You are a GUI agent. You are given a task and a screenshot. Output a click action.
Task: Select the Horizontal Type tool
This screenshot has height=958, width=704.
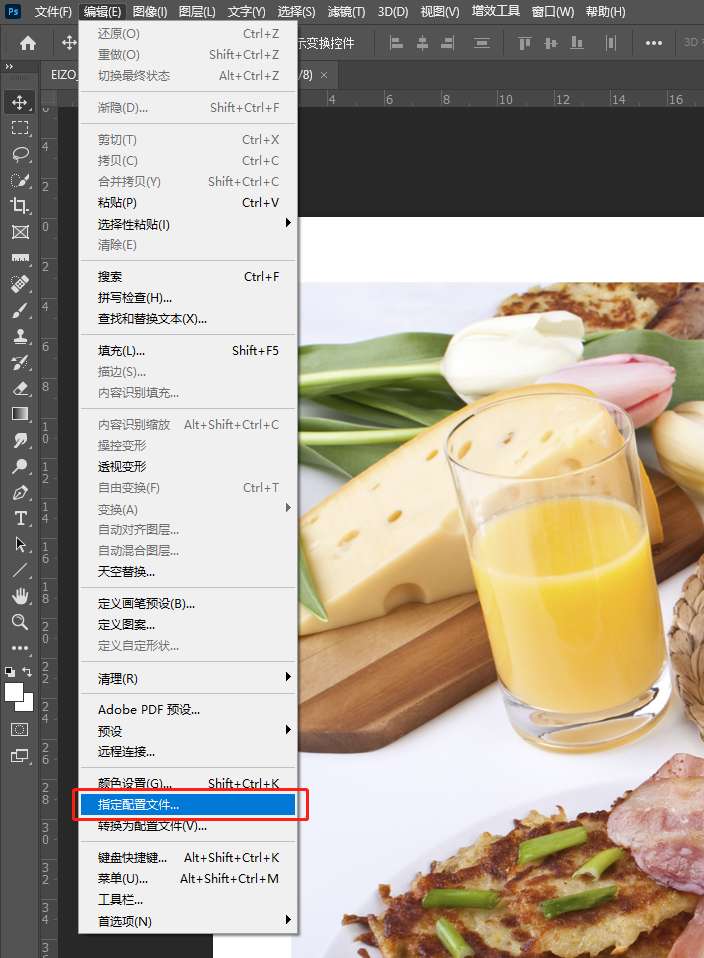[x=20, y=519]
